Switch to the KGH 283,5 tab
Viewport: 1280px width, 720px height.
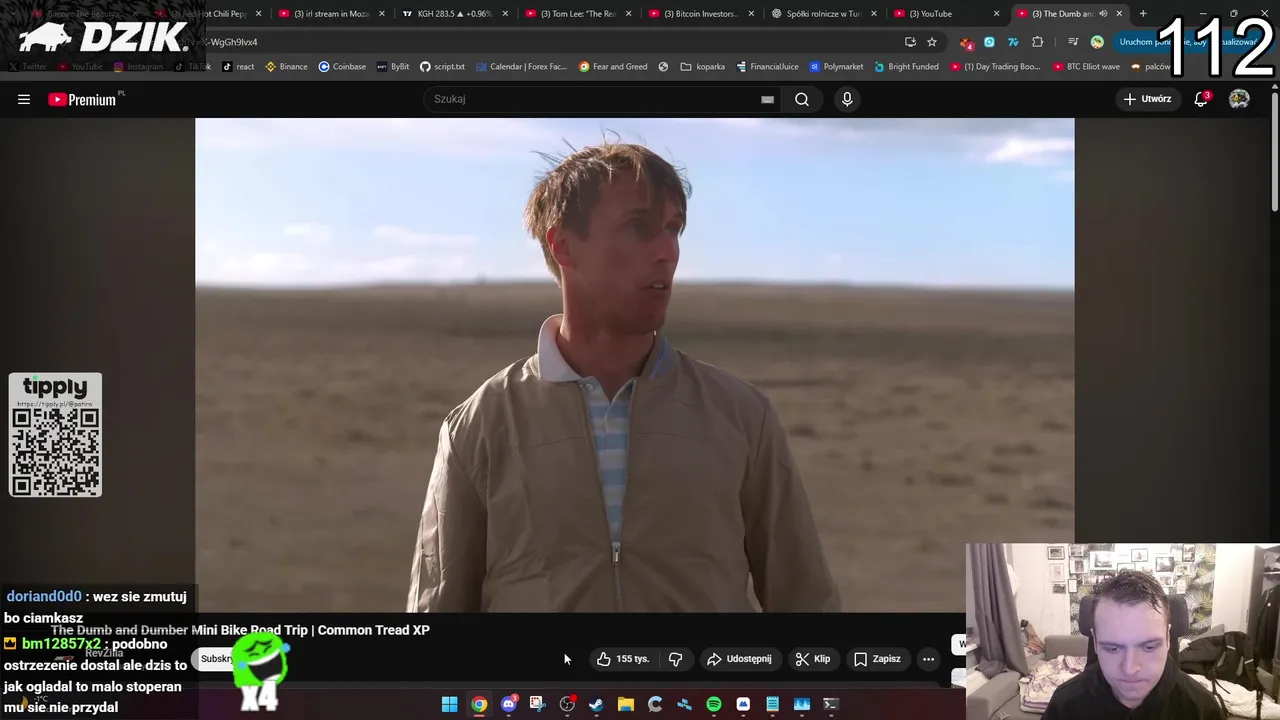(454, 14)
